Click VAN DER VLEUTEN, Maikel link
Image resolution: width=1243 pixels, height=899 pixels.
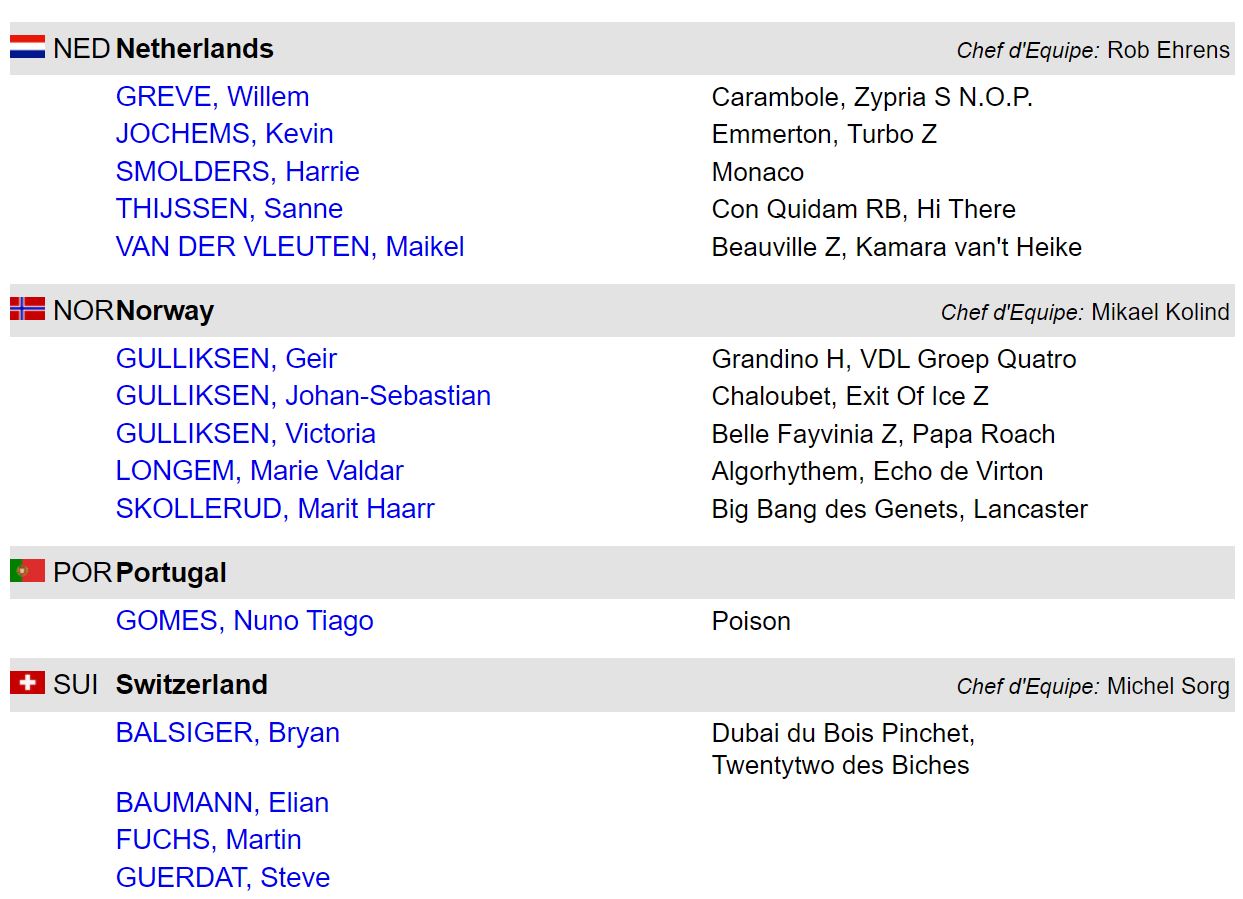(x=290, y=246)
